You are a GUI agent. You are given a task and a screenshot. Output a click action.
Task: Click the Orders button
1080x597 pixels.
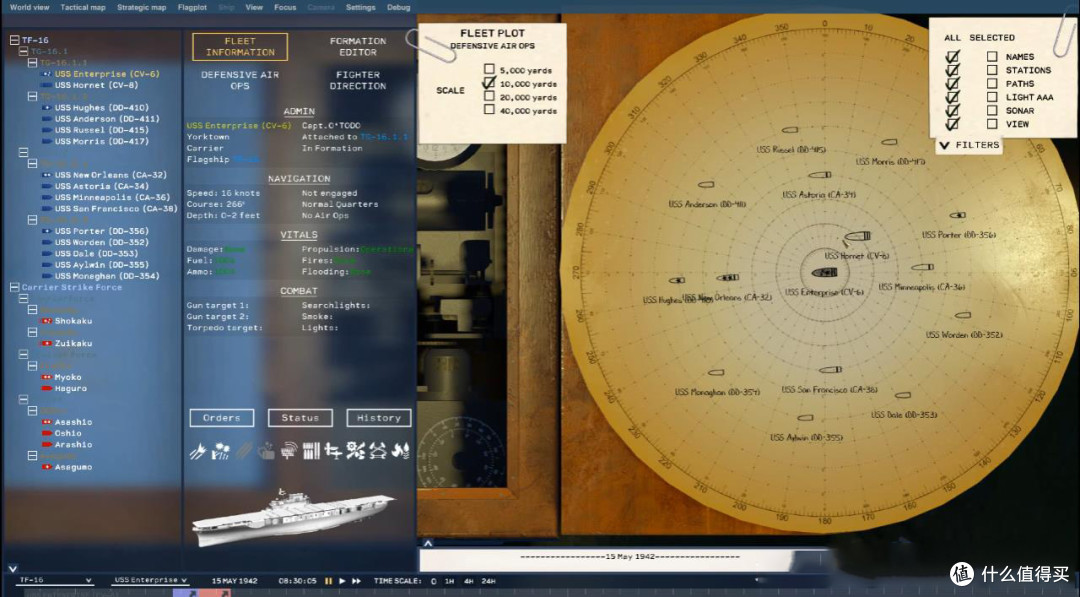tap(222, 418)
